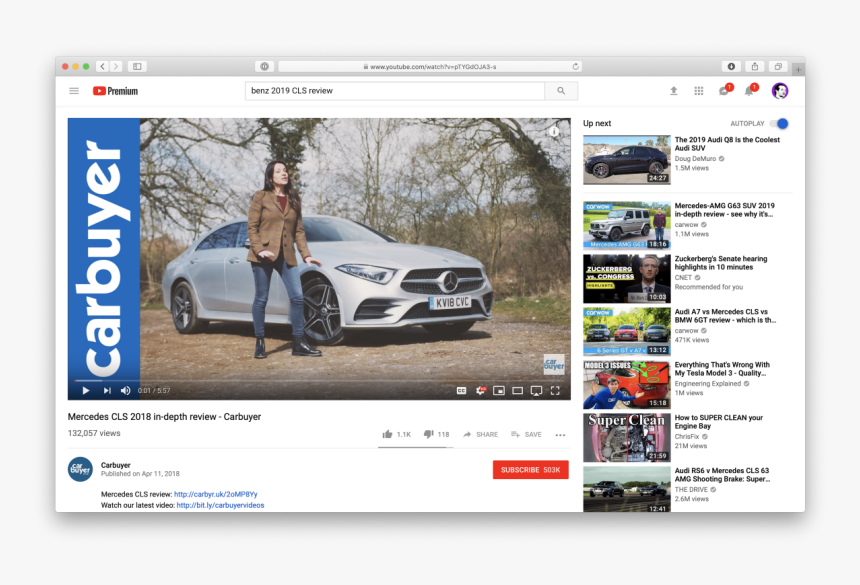Viewport: 860px width, 585px height.
Task: Enter full screen mode
Action: 555,390
